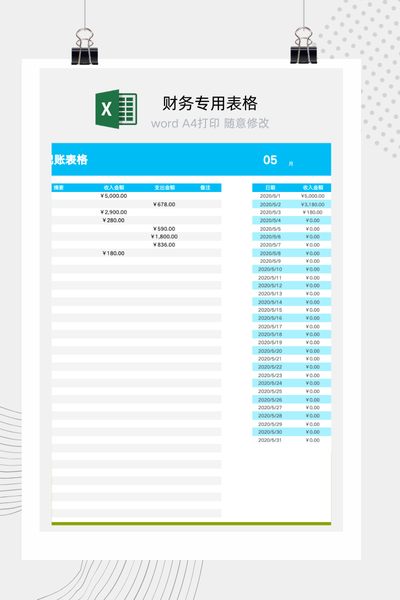Select the 摘要 column header
Image resolution: width=400 pixels, height=600 pixels.
coord(58,188)
